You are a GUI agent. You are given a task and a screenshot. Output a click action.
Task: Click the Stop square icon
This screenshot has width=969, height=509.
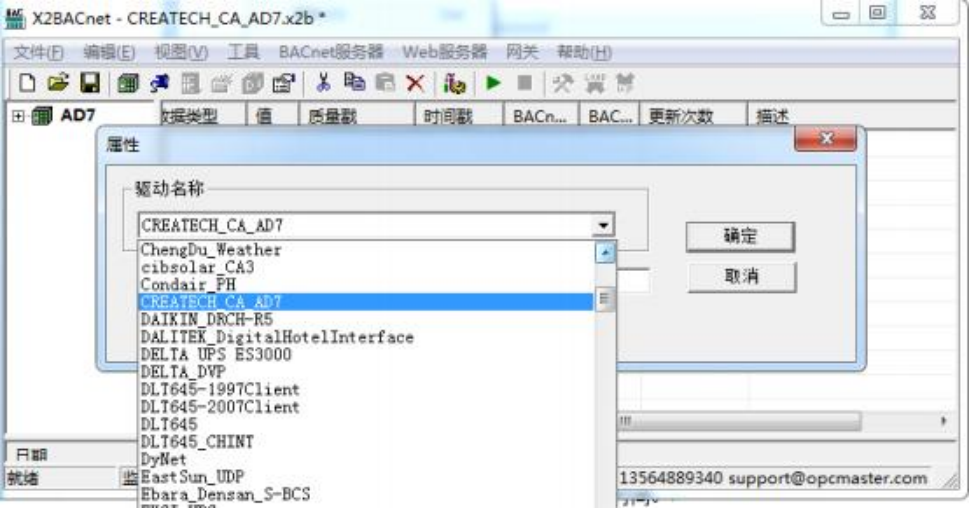525,83
